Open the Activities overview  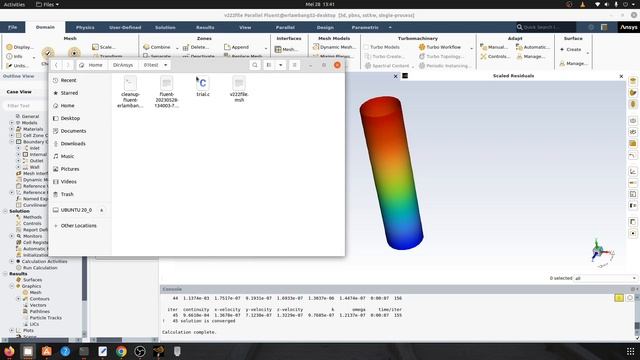(x=14, y=4)
